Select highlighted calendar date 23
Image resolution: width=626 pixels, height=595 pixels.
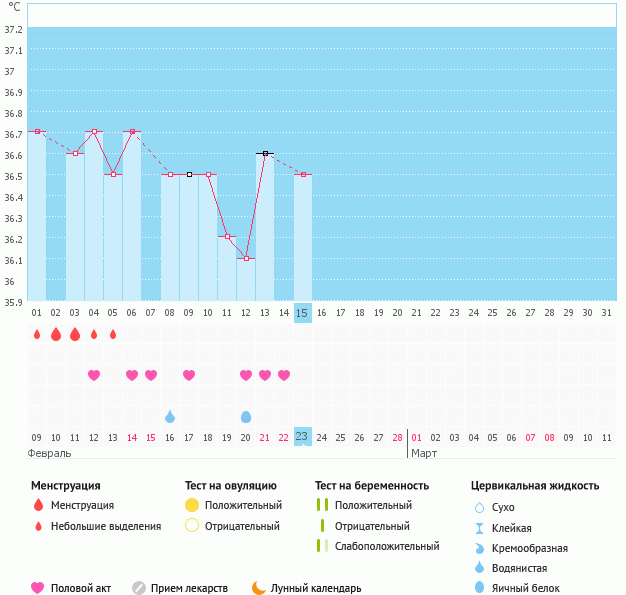(x=302, y=437)
